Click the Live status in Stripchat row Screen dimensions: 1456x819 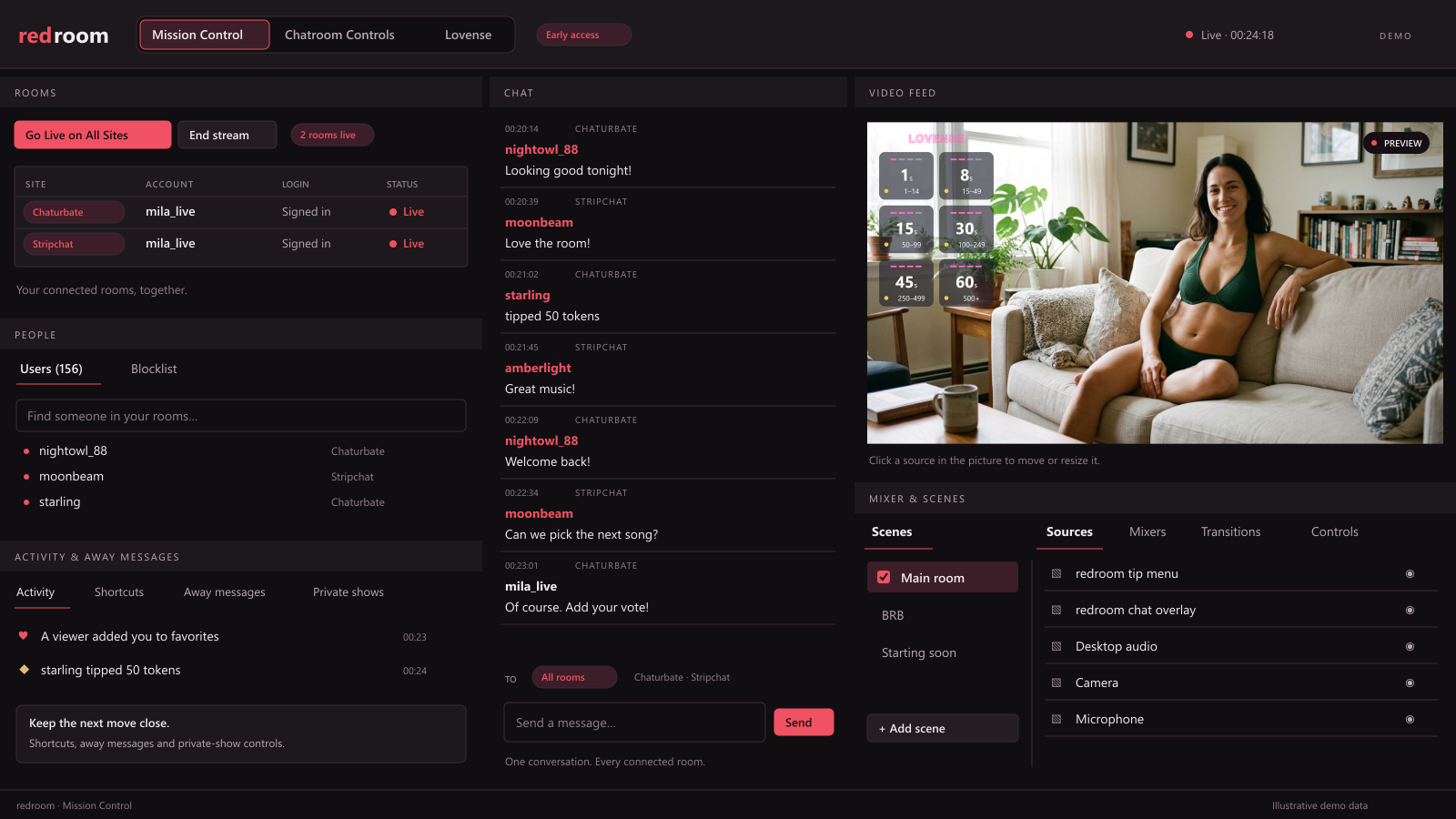[x=407, y=244]
